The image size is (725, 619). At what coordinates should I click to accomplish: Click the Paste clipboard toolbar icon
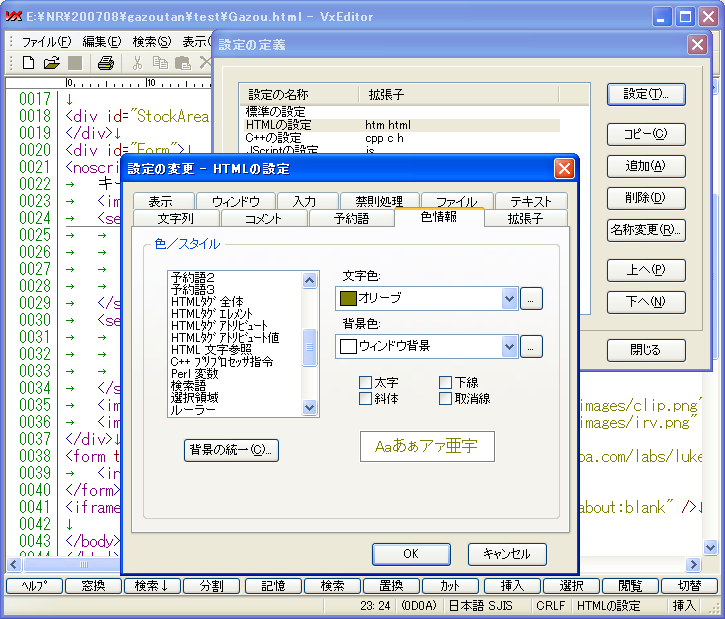[183, 63]
